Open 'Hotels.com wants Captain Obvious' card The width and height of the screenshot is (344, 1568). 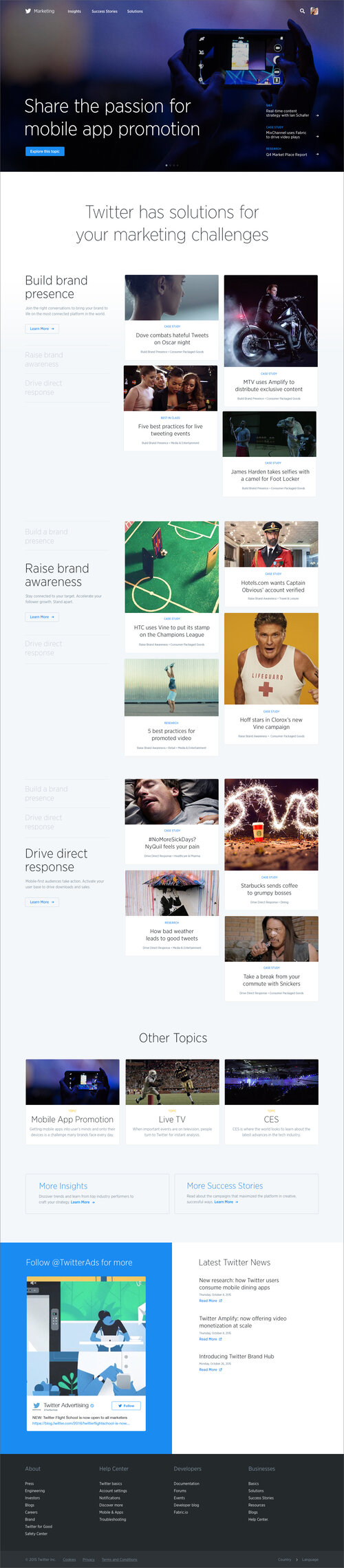[x=271, y=563]
